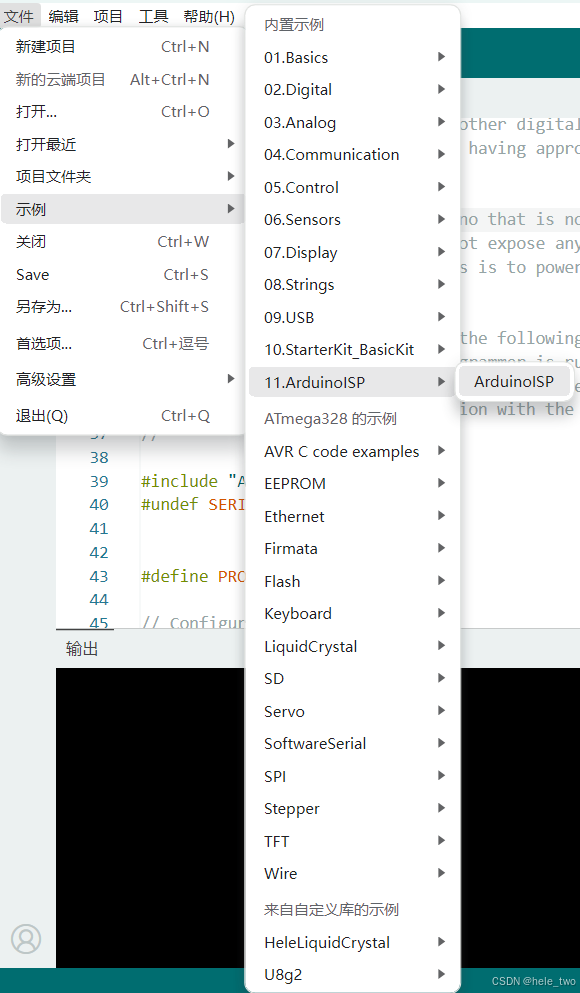Expand 06.Sensors examples
This screenshot has width=580, height=993.
[x=353, y=220]
